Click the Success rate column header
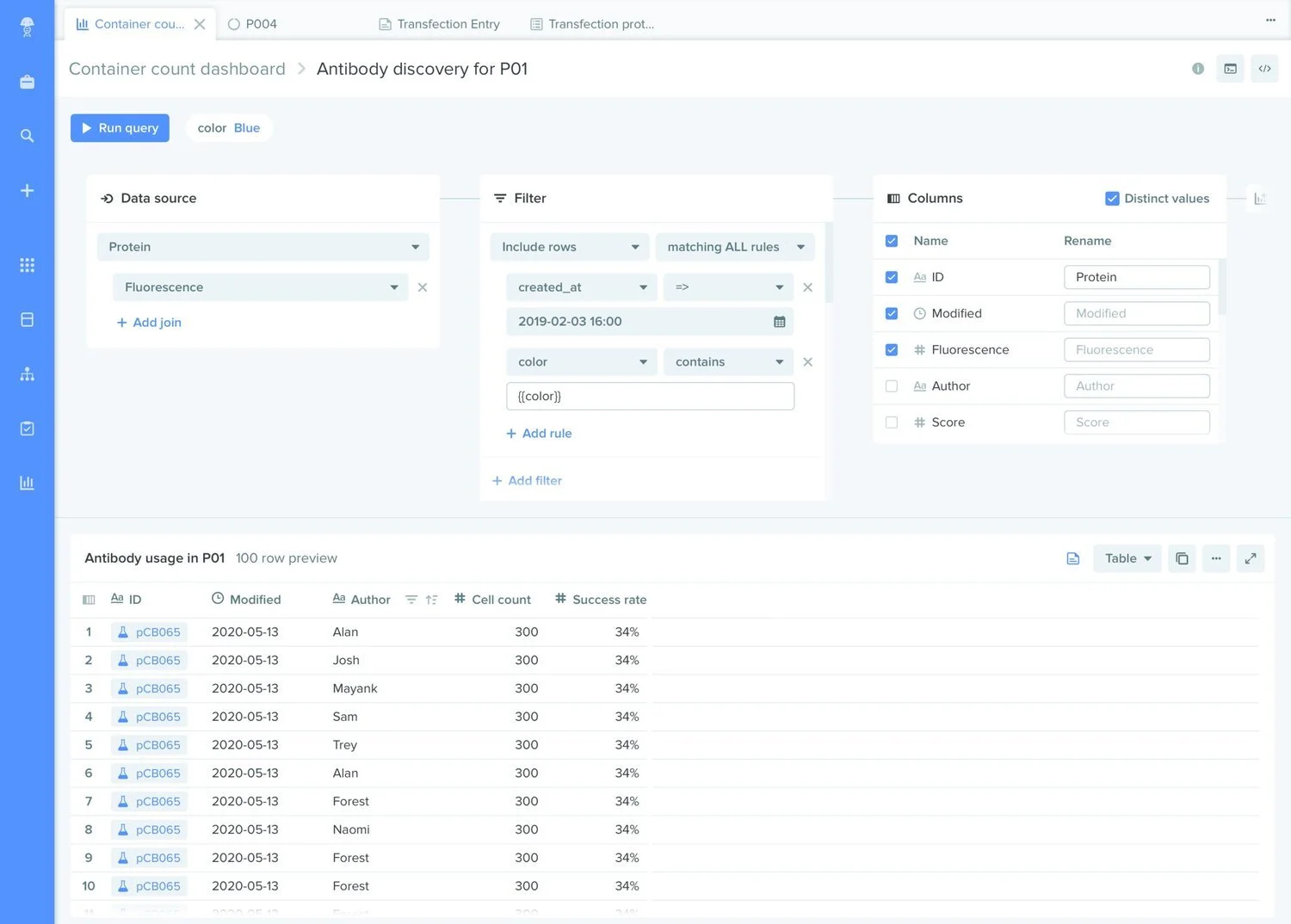Viewport: 1291px width, 924px height. [601, 600]
